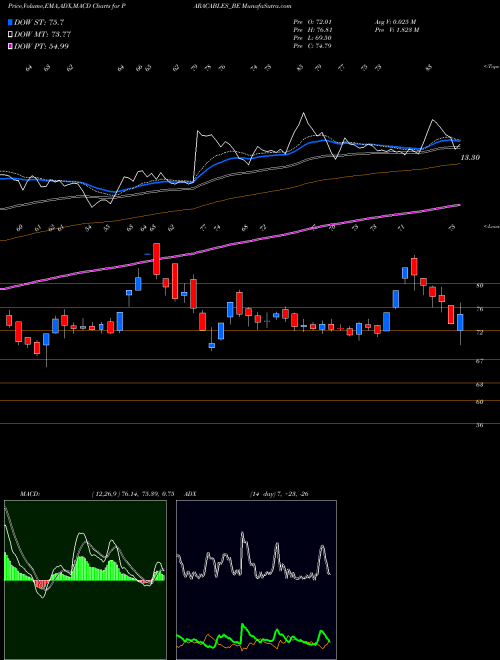Click the white DOW MT legend swatch
This screenshot has height=660, width=500.
(11, 35)
